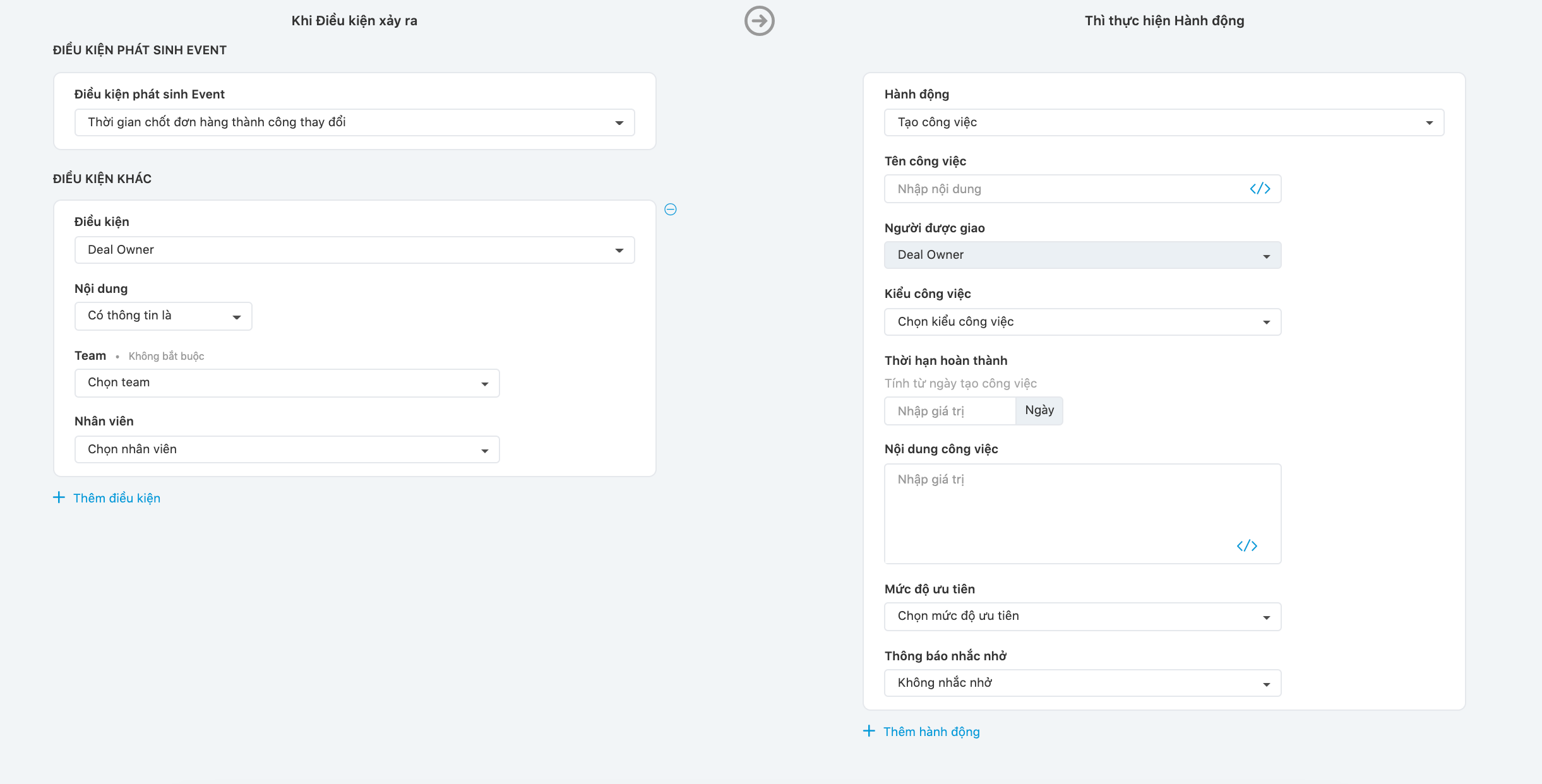Click the Thêm hành động link
Image resolution: width=1542 pixels, height=784 pixels.
pyautogui.click(x=931, y=732)
